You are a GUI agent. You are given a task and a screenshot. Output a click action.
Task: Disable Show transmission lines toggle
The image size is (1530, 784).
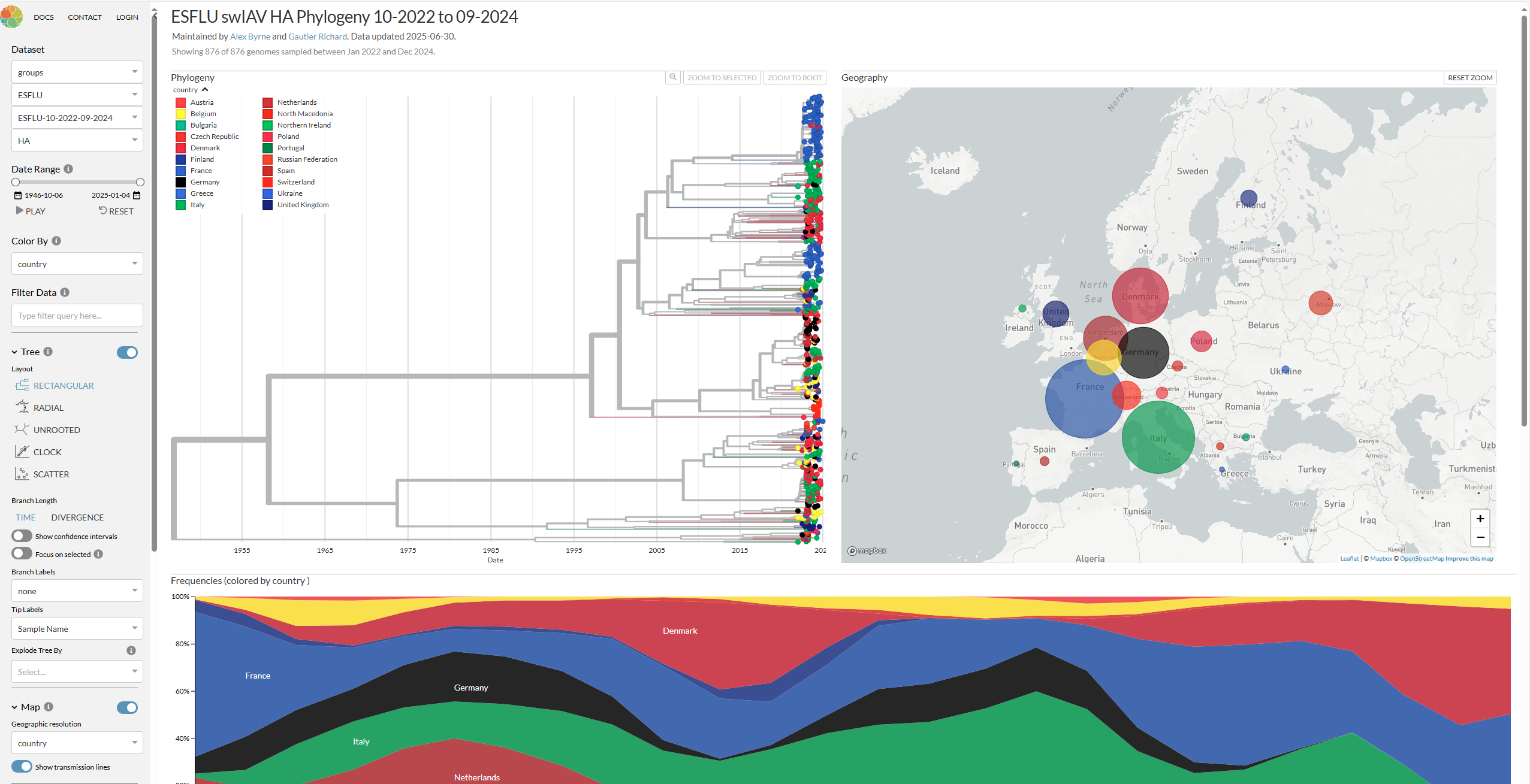pyautogui.click(x=22, y=767)
